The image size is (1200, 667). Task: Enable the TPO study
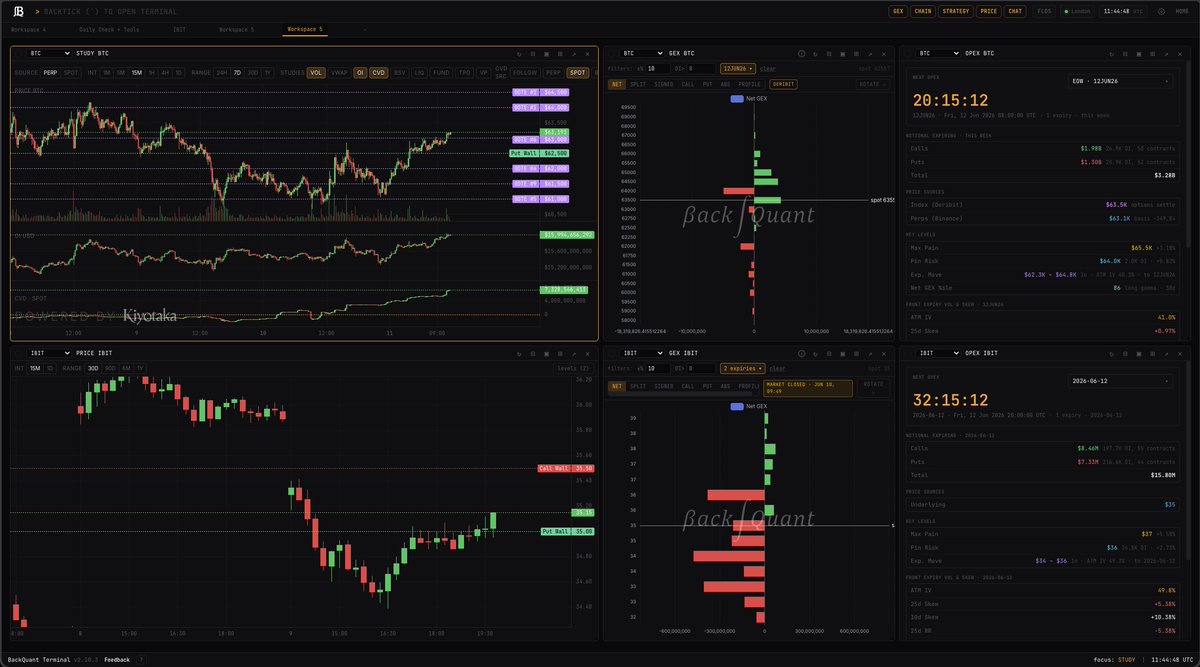[465, 73]
